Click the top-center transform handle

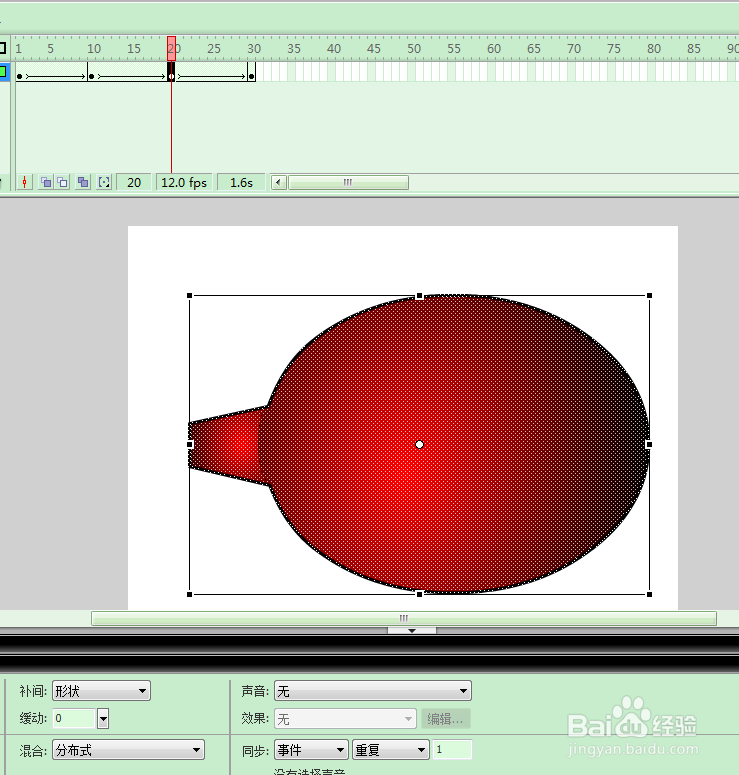point(419,296)
